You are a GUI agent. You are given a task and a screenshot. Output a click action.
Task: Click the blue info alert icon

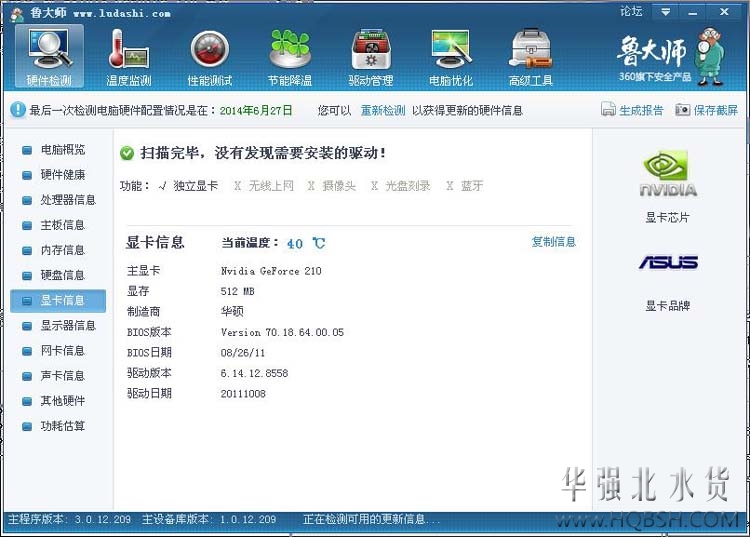18,110
